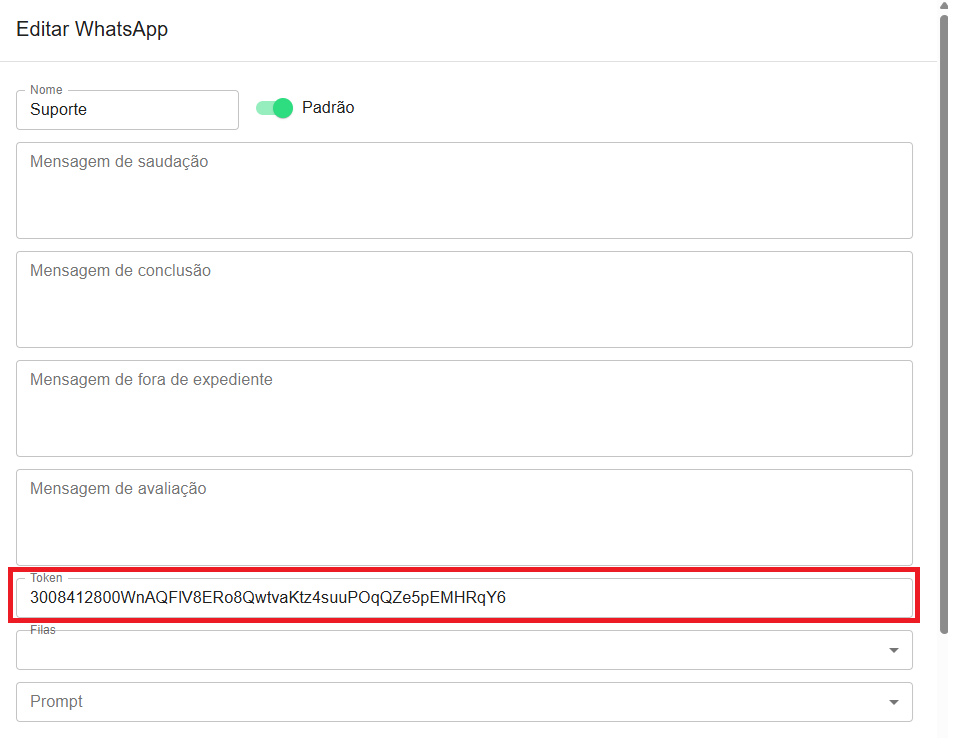Expand the Prompt dropdown
The width and height of the screenshot is (953, 738).
(x=450, y=702)
